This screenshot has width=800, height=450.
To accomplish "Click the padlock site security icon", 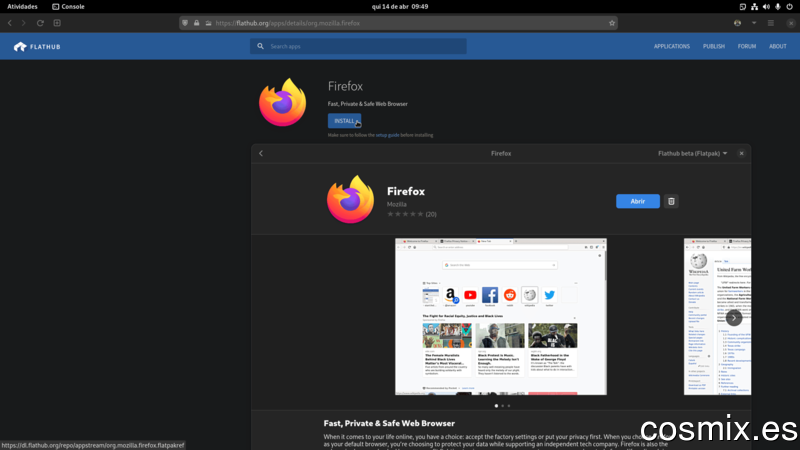I will tap(196, 23).
